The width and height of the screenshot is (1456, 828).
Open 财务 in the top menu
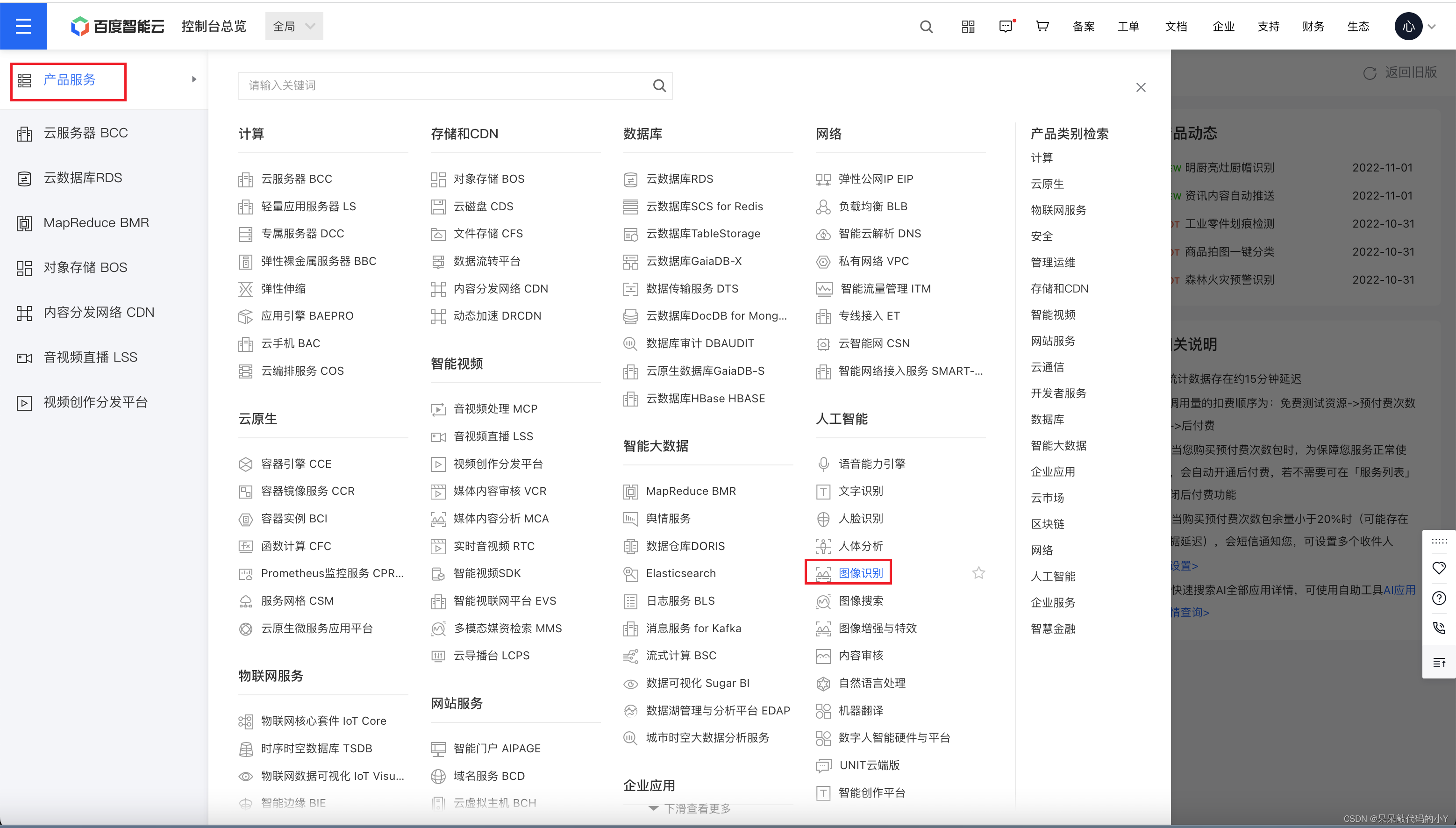(1313, 26)
